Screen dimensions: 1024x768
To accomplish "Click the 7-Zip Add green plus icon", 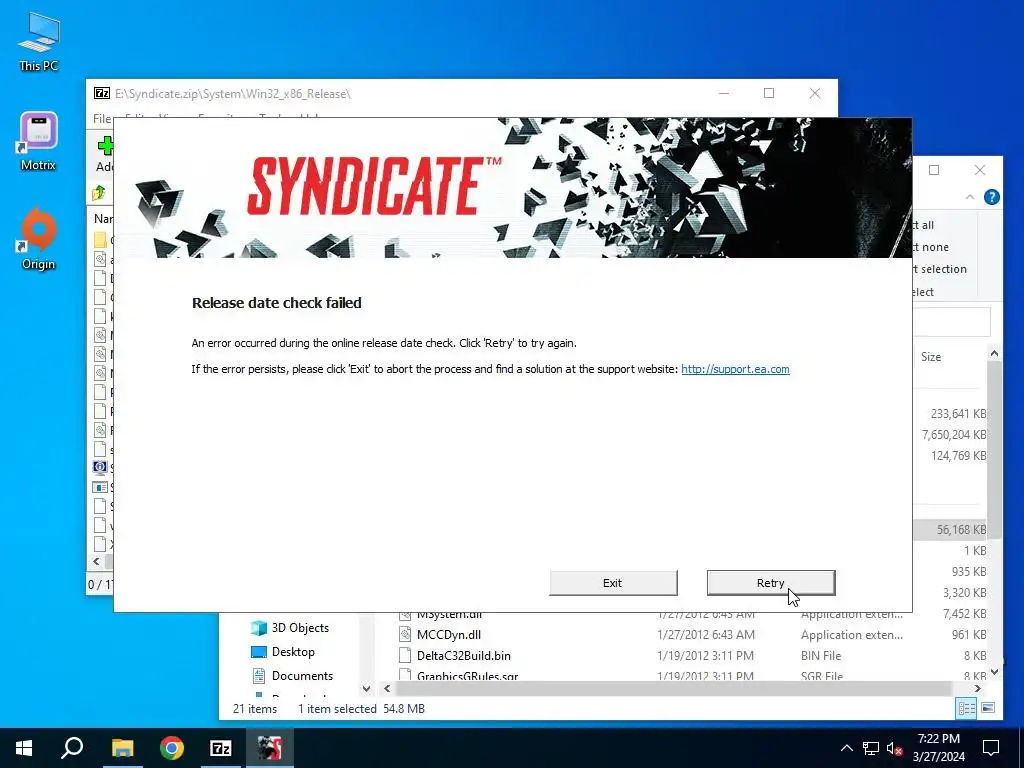I will pyautogui.click(x=104, y=146).
